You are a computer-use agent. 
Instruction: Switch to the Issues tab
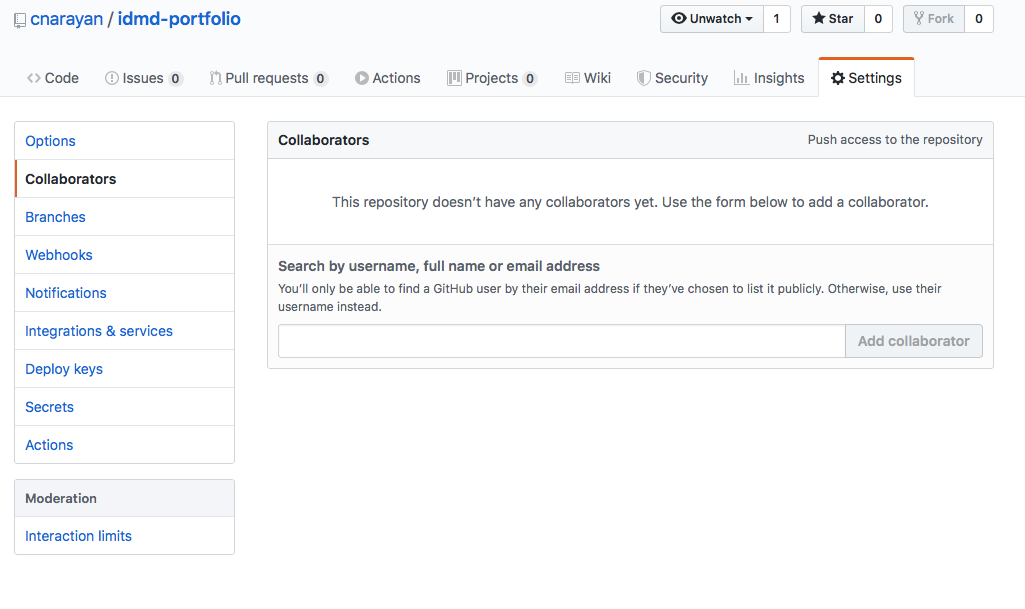tap(144, 78)
